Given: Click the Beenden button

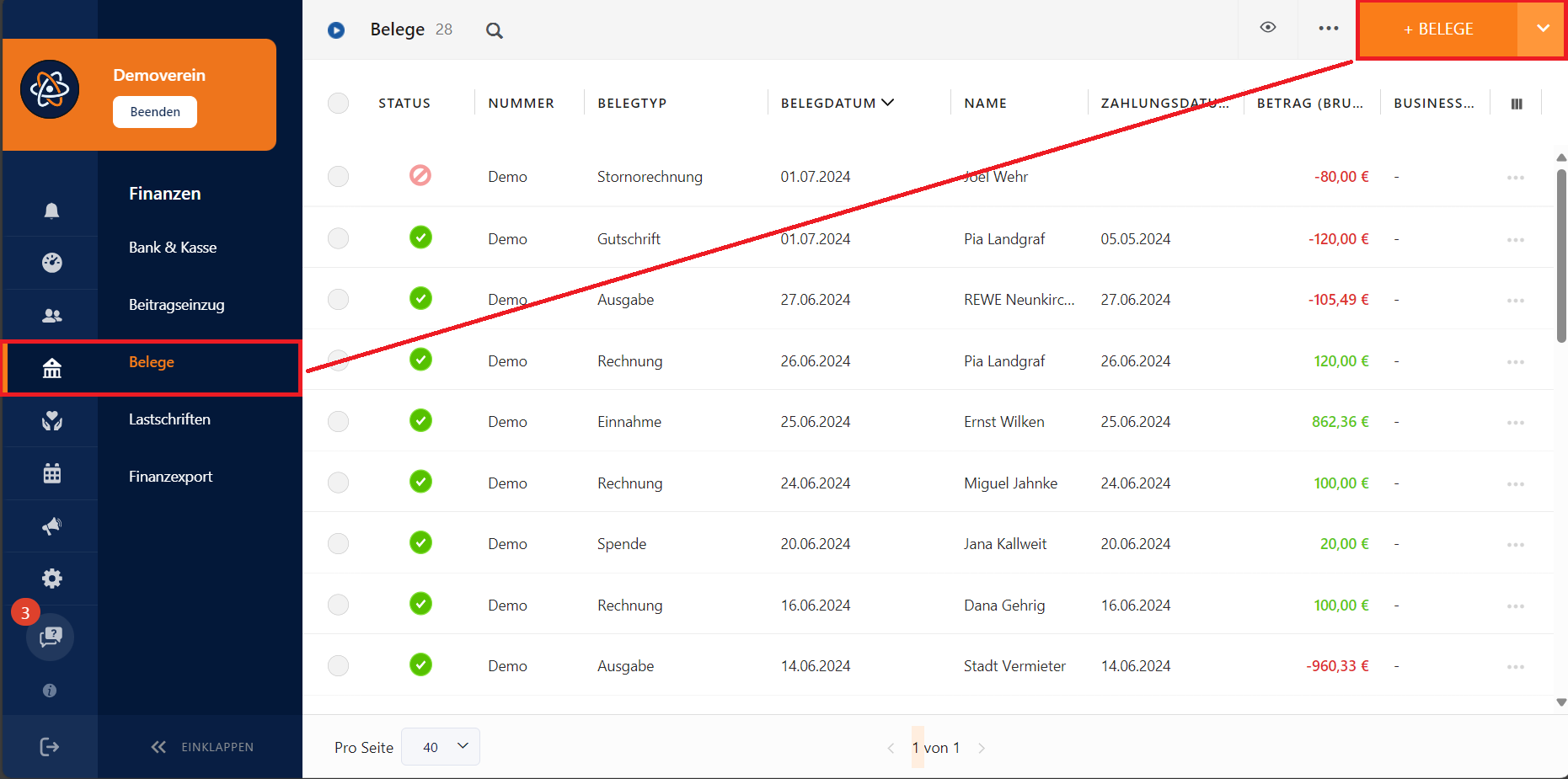Looking at the screenshot, I should (x=155, y=112).
